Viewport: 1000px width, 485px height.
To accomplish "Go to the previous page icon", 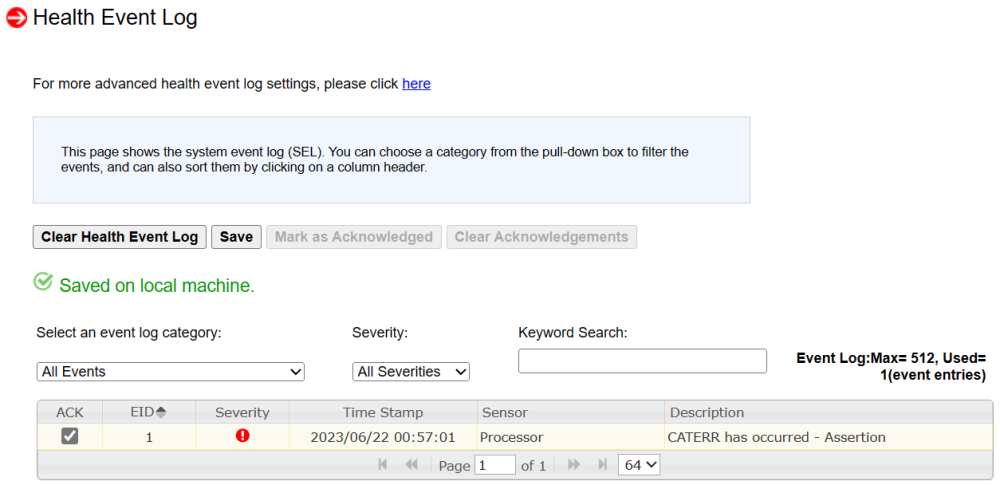I will pos(411,465).
